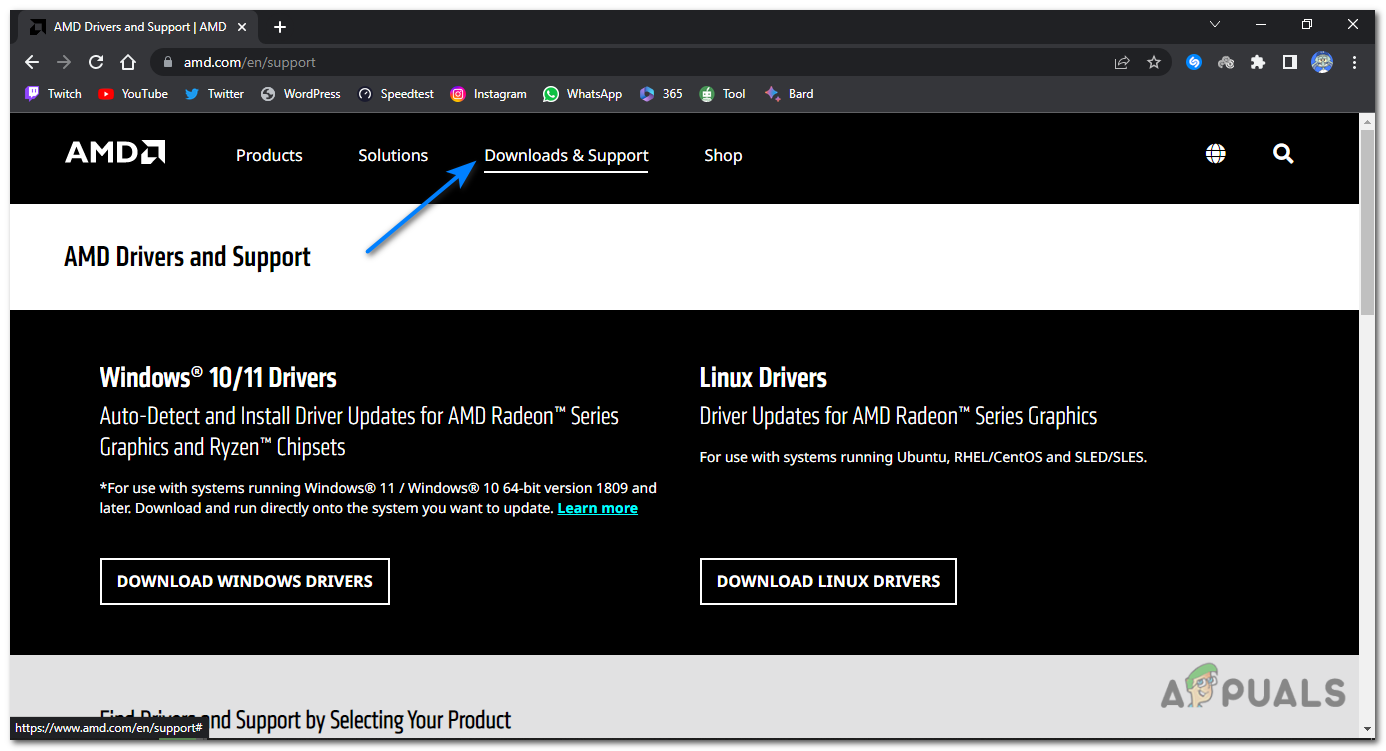Select the Shop navigation item

[723, 156]
